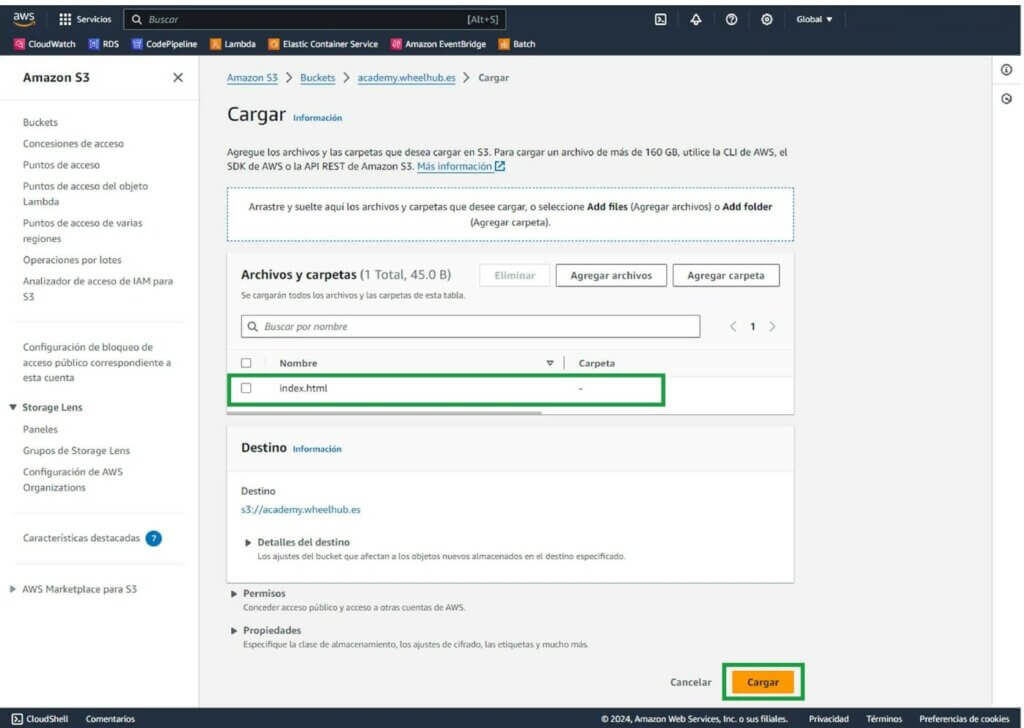Toggle the select-all files checkbox
This screenshot has width=1024, height=728.
point(246,363)
